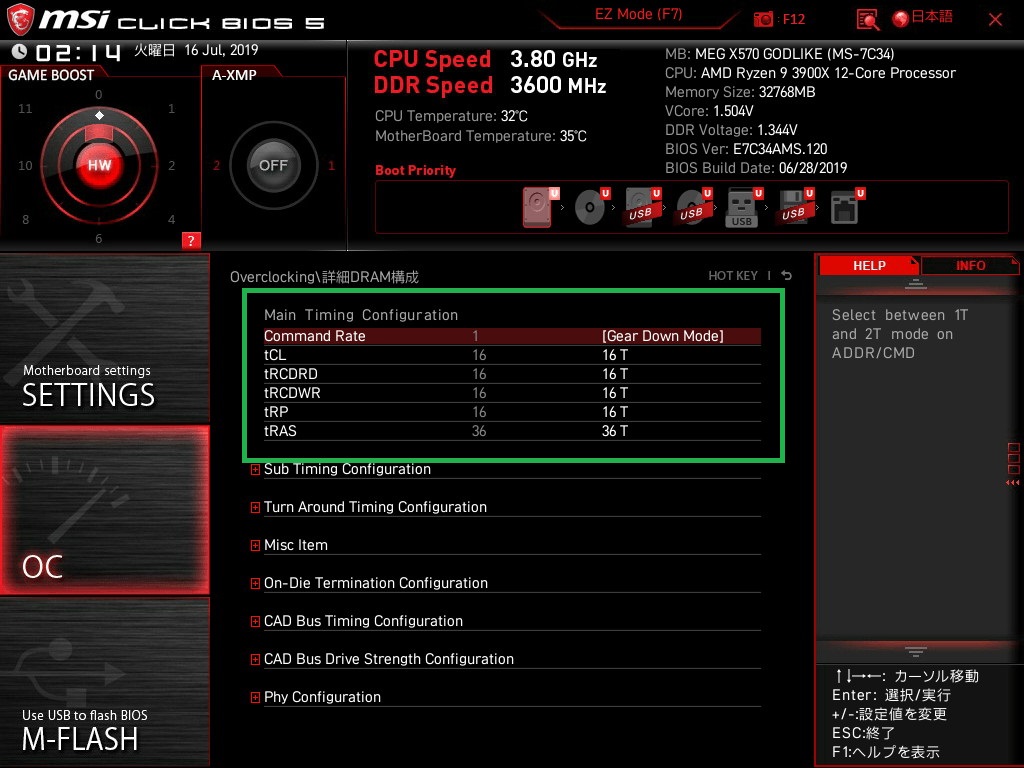The image size is (1024, 768).
Task: Click the Memory Size 32768MB entry
Action: click(740, 91)
